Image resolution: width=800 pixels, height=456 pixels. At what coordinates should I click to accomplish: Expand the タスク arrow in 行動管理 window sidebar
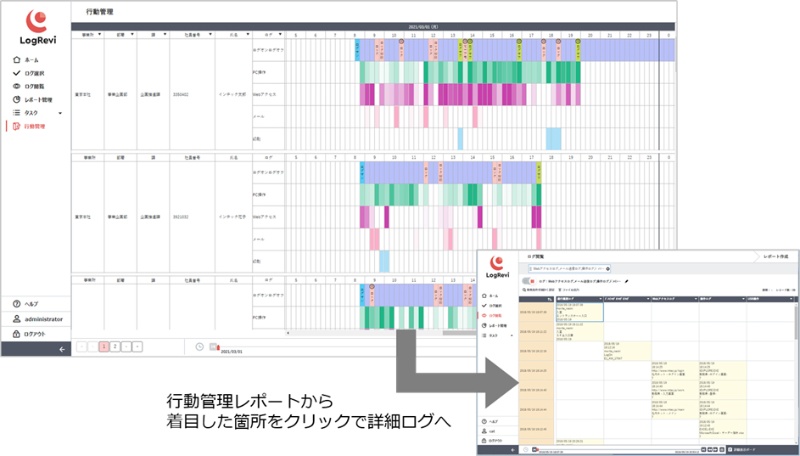60,113
